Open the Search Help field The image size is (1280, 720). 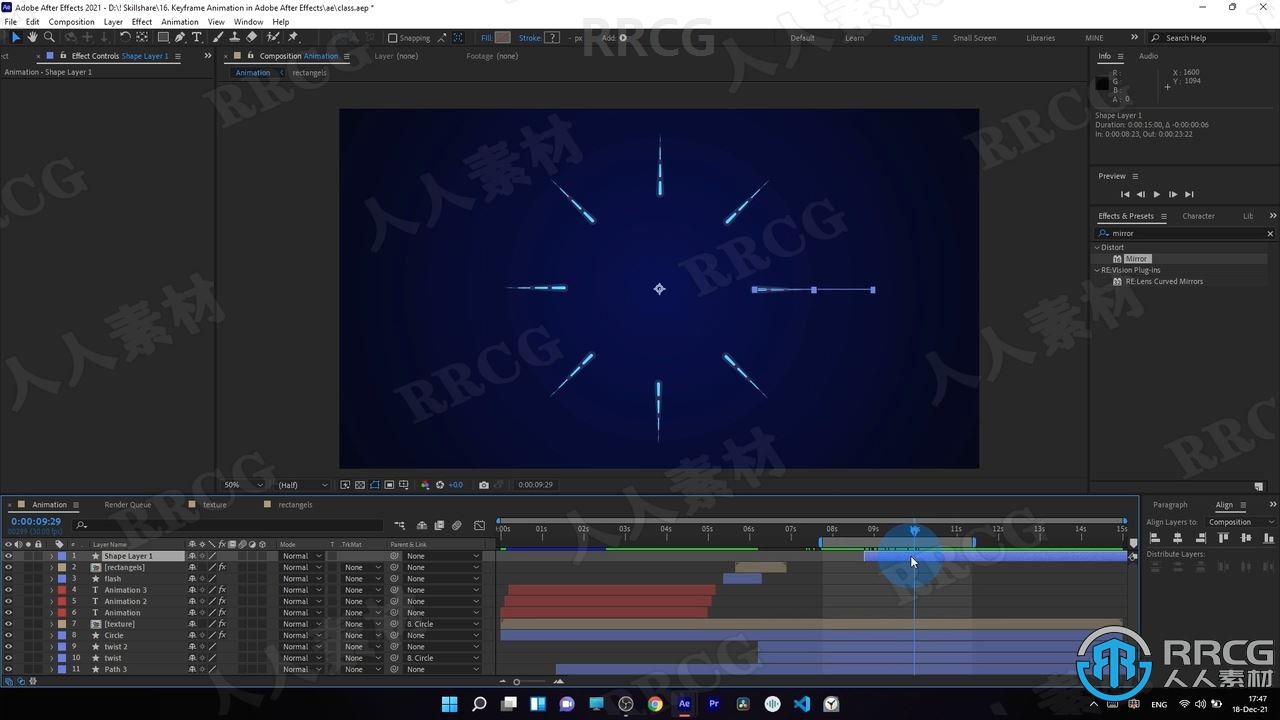click(1212, 38)
